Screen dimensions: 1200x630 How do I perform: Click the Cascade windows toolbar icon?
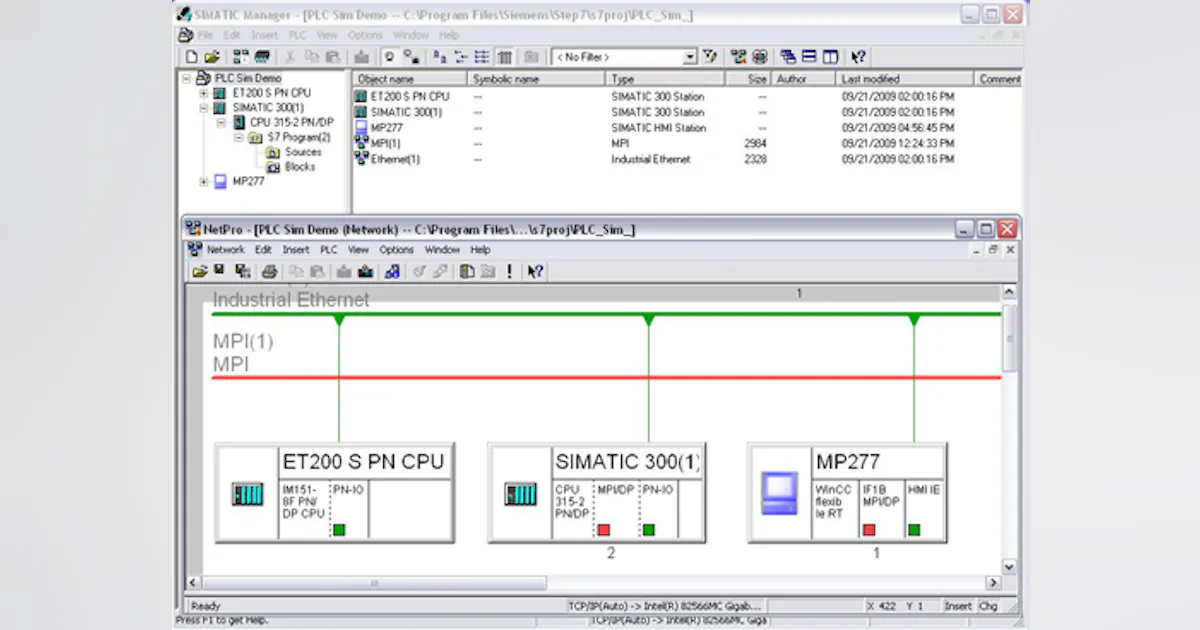(x=787, y=57)
